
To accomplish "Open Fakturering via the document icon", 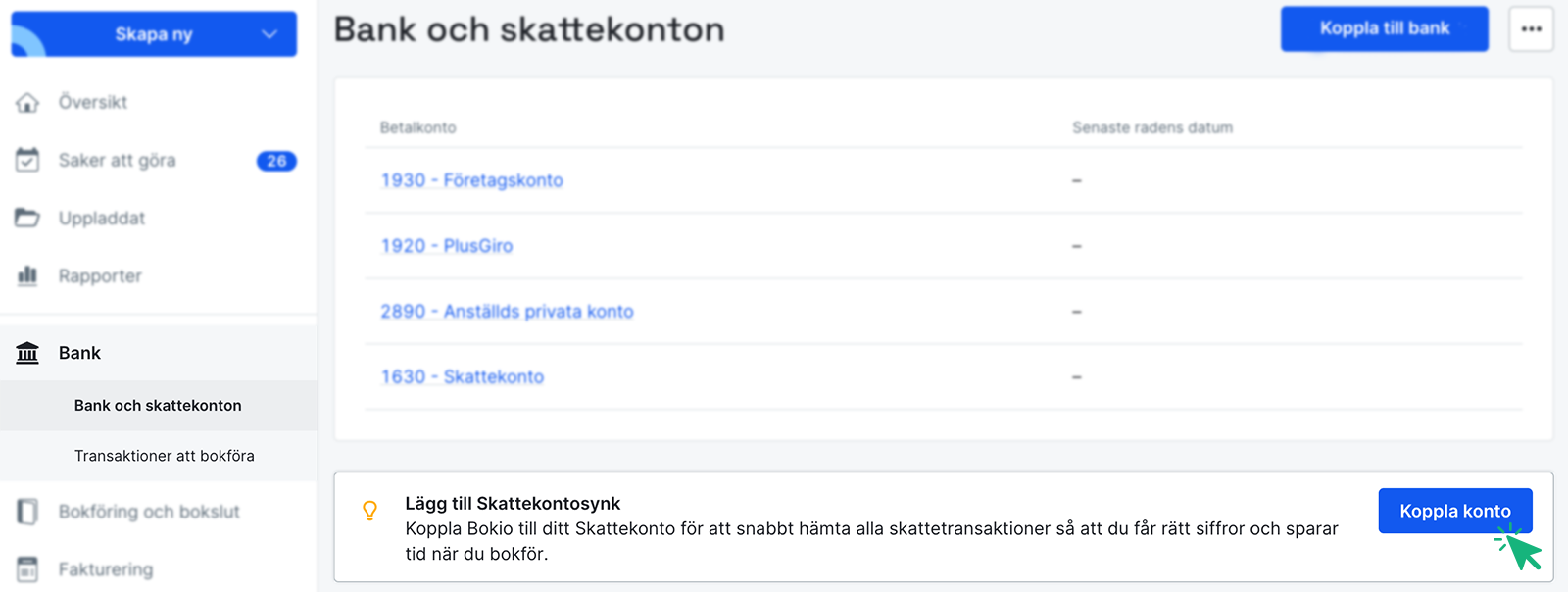I will tap(27, 568).
